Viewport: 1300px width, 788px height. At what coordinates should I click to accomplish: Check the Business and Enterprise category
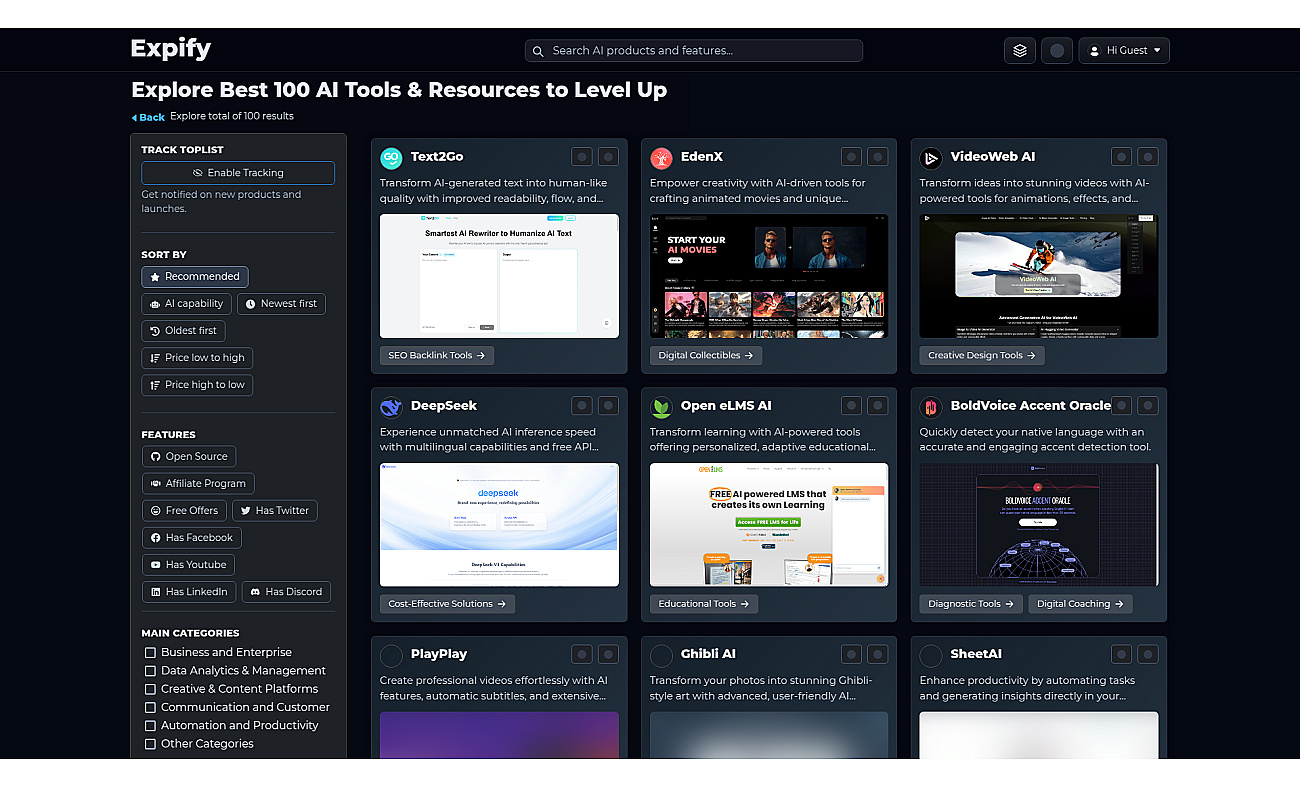point(151,653)
